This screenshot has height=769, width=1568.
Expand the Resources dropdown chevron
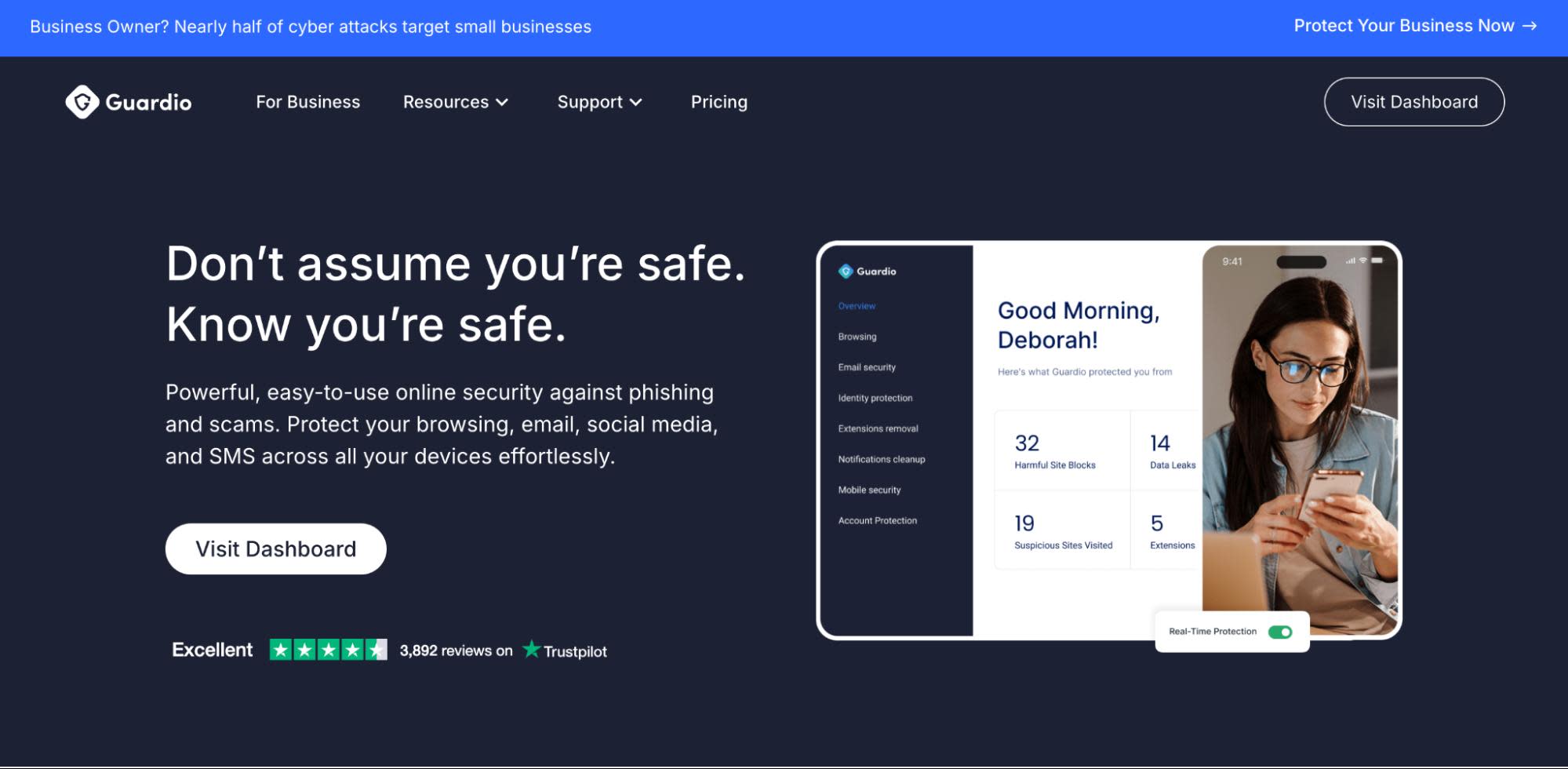pyautogui.click(x=502, y=103)
